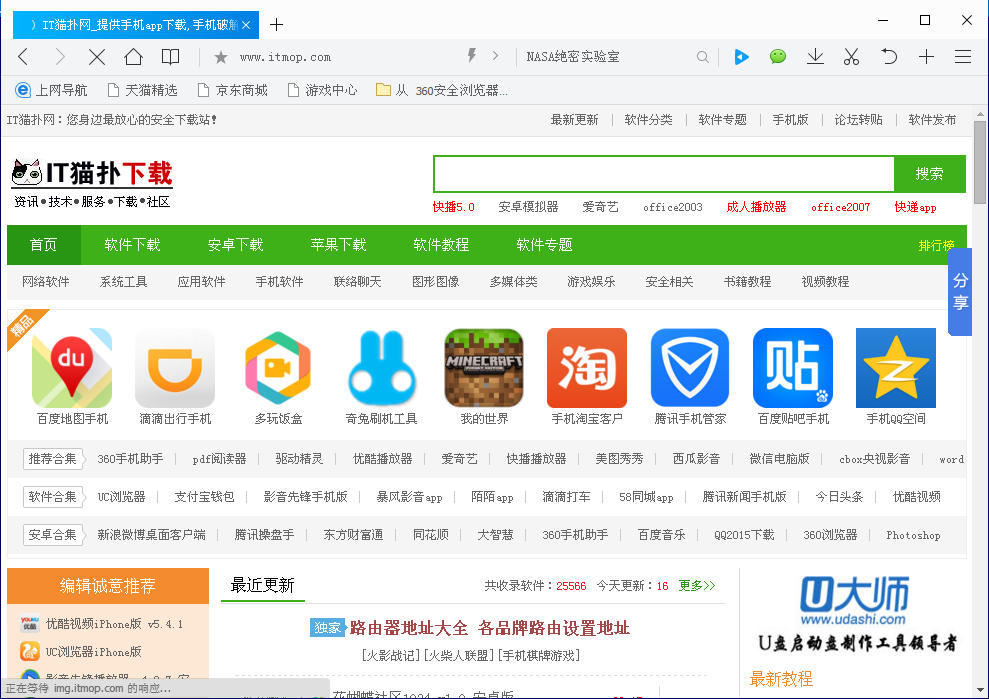989x699 pixels.
Task: Open the 我的世界 Minecraft app icon
Action: [484, 365]
